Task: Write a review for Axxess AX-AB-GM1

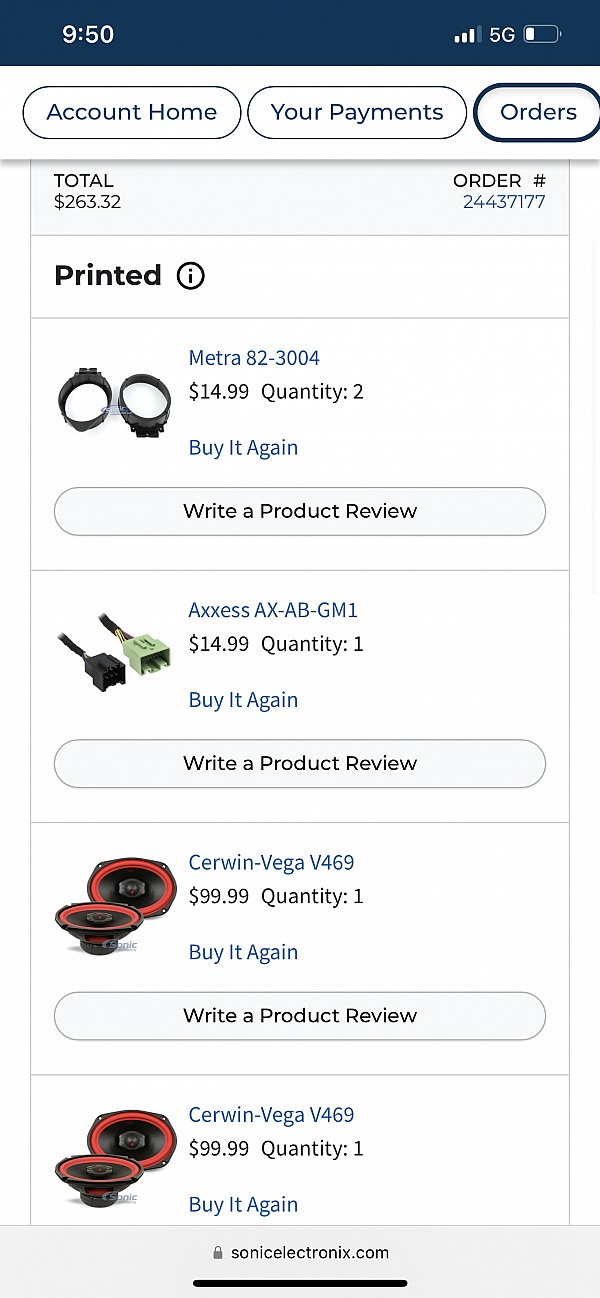Action: (300, 763)
